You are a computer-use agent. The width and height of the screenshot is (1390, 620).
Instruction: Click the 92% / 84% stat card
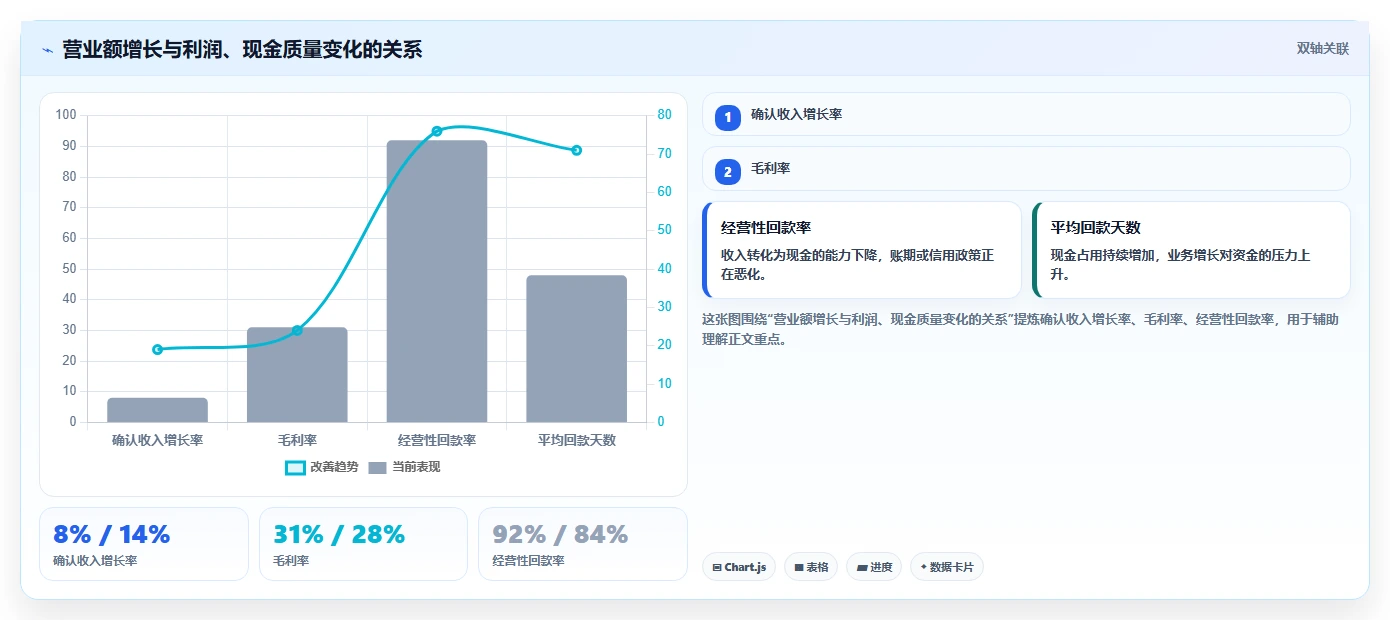(583, 544)
